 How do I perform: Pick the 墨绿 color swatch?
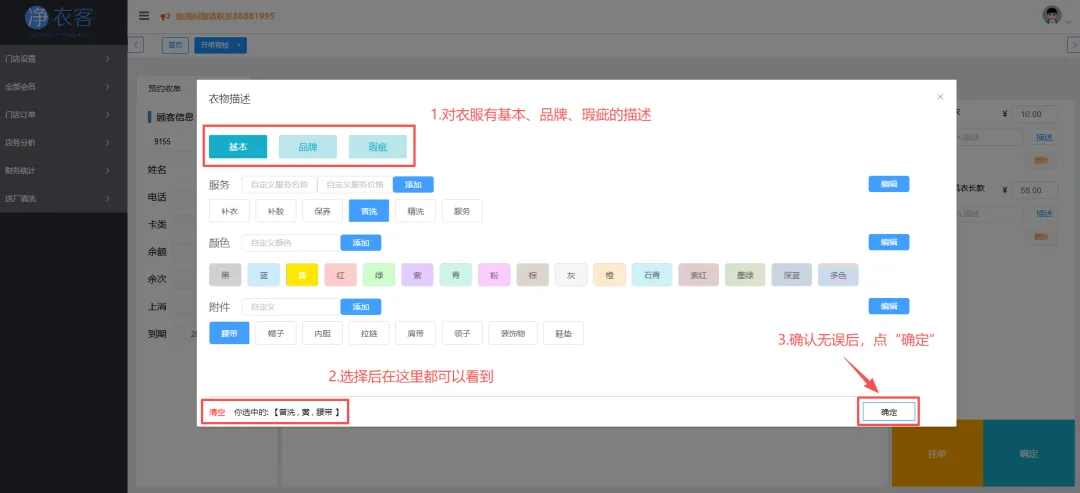pos(745,275)
